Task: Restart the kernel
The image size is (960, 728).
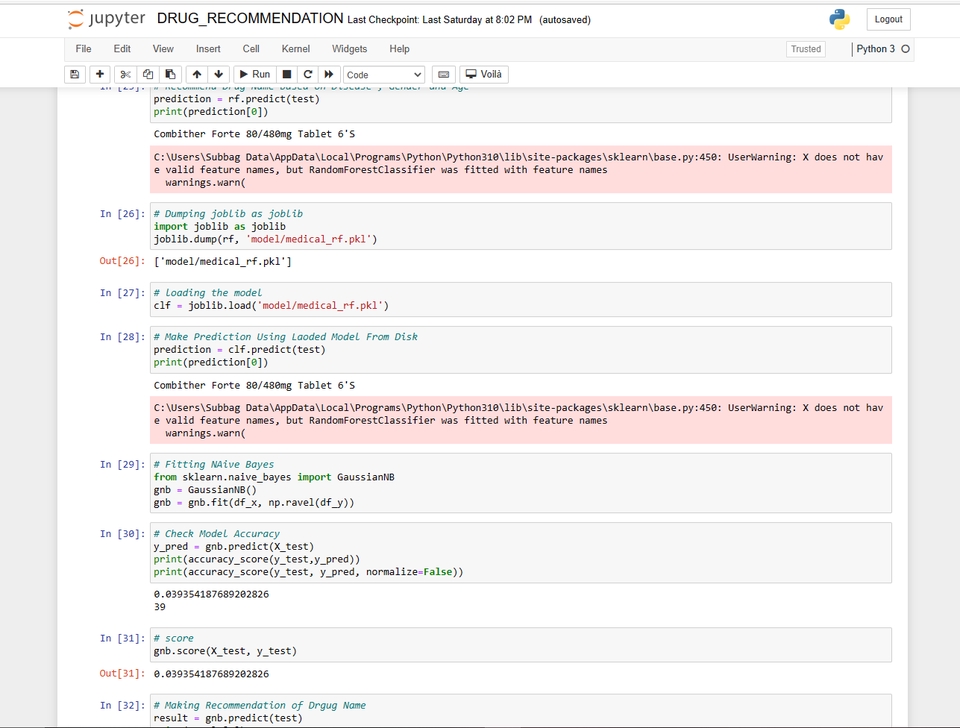Action: pyautogui.click(x=308, y=74)
